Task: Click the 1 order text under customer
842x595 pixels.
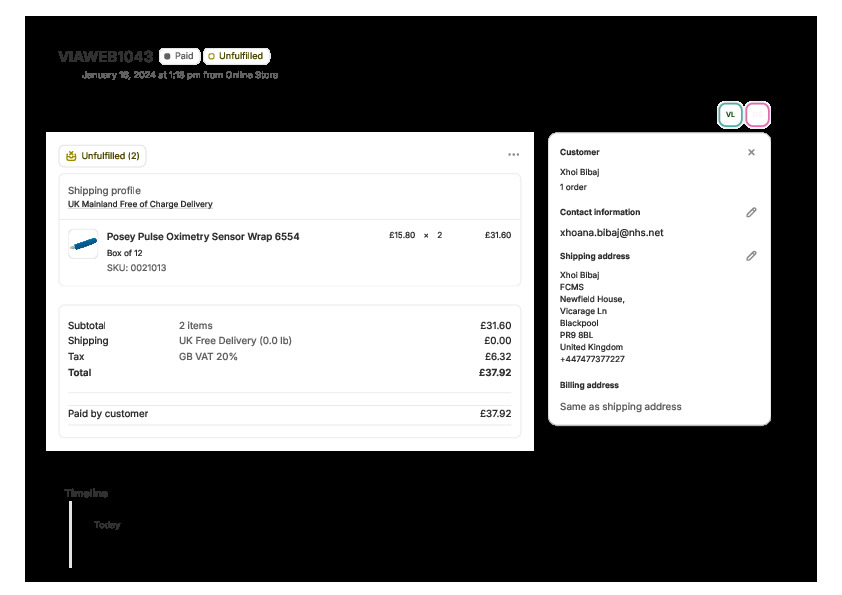Action: (573, 187)
